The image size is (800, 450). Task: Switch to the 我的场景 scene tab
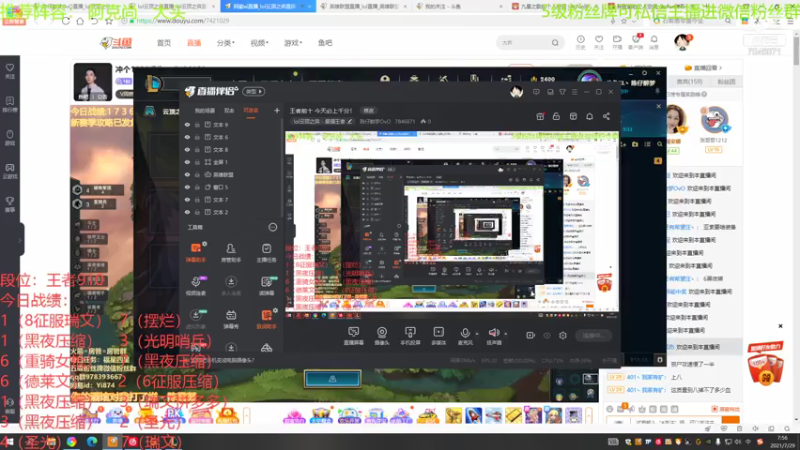tap(205, 111)
